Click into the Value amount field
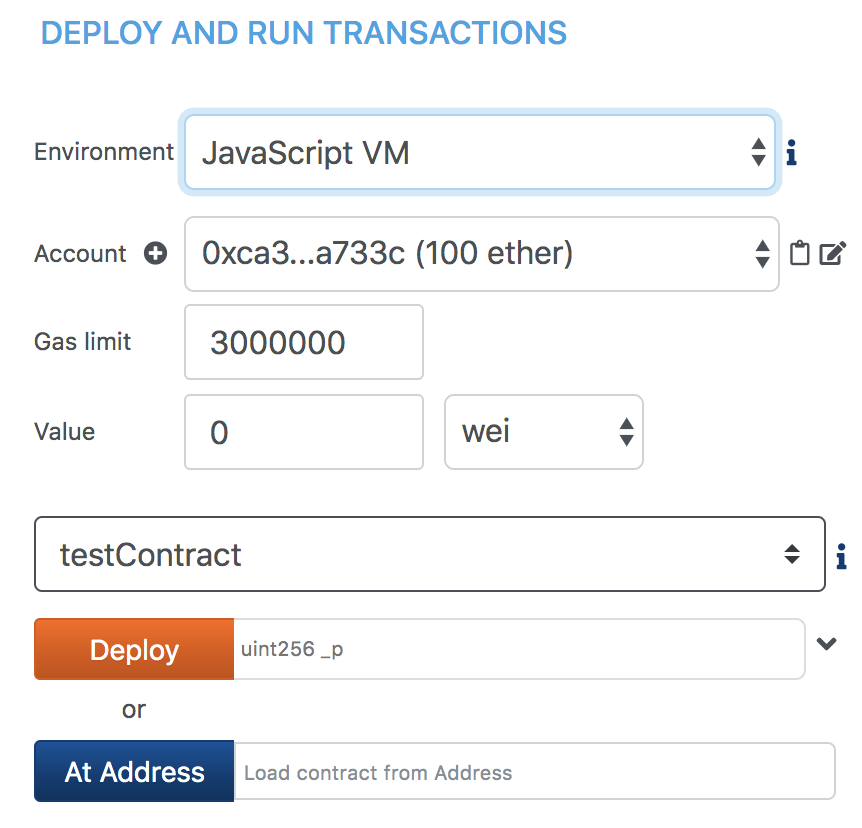 point(304,432)
